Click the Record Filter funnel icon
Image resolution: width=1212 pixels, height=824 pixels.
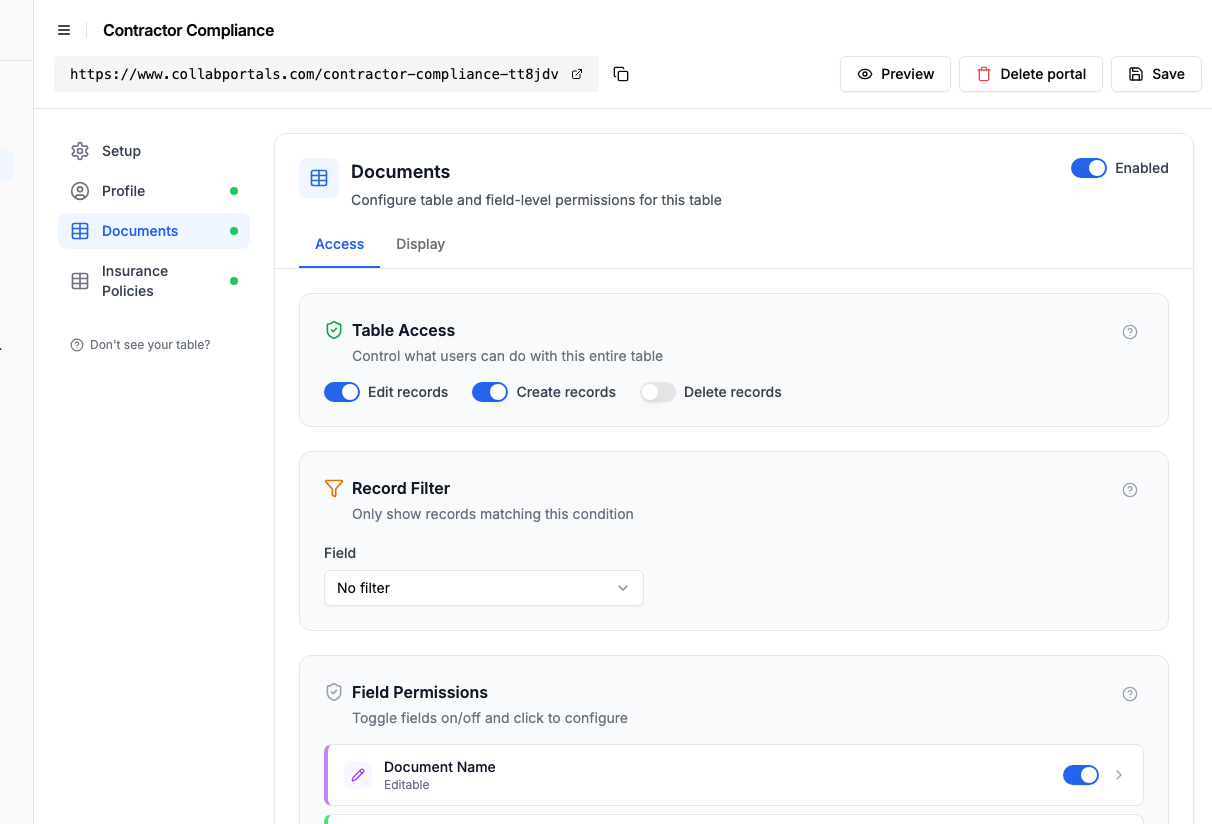click(334, 488)
